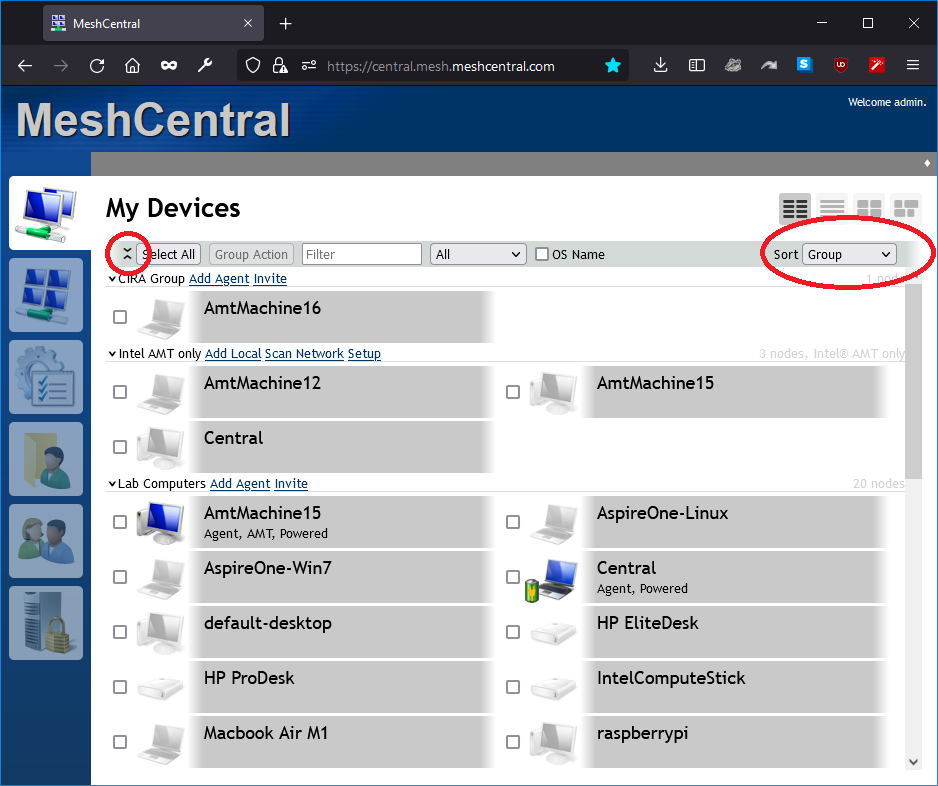Open the Events log sidebar icon
The height and width of the screenshot is (786, 938).
(x=46, y=377)
